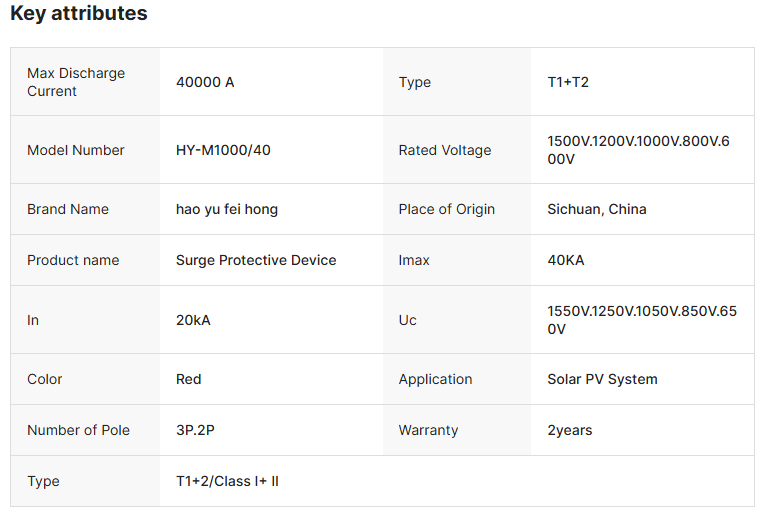Select the hao yu fei hong brand value
Image resolution: width=764 pixels, height=517 pixels.
[x=227, y=209]
